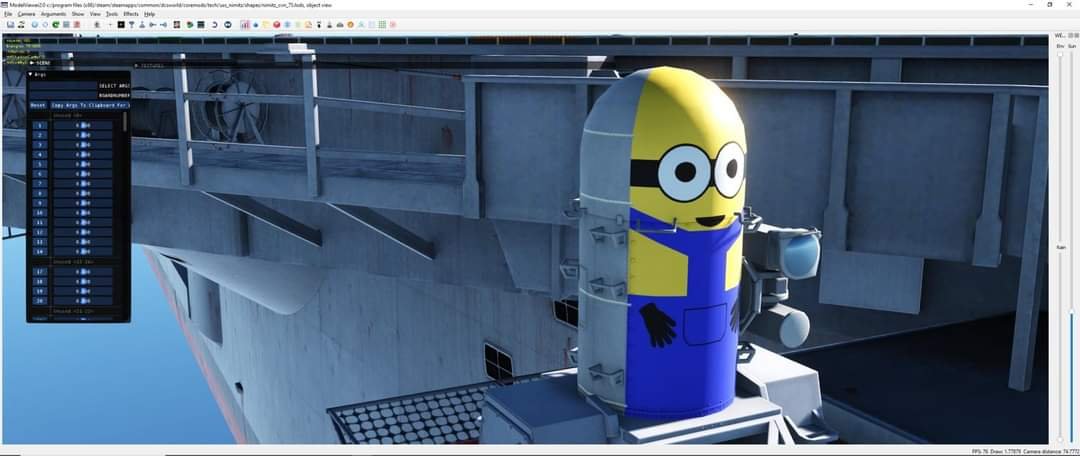Click Copy Args To Clipboard button
Image resolution: width=1080 pixels, height=456 pixels.
[90, 105]
